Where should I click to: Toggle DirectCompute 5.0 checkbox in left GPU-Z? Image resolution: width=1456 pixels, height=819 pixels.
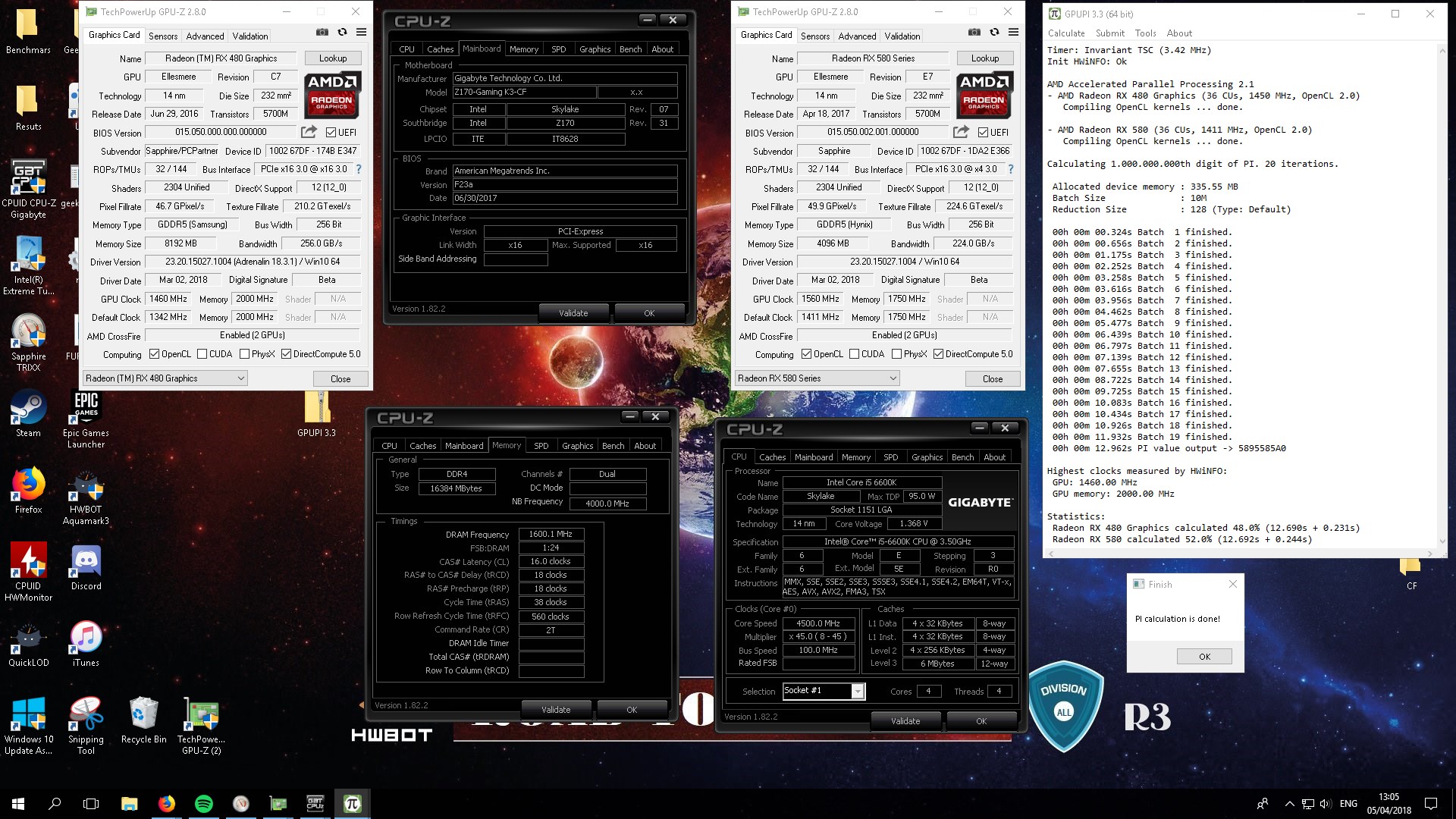(x=286, y=354)
